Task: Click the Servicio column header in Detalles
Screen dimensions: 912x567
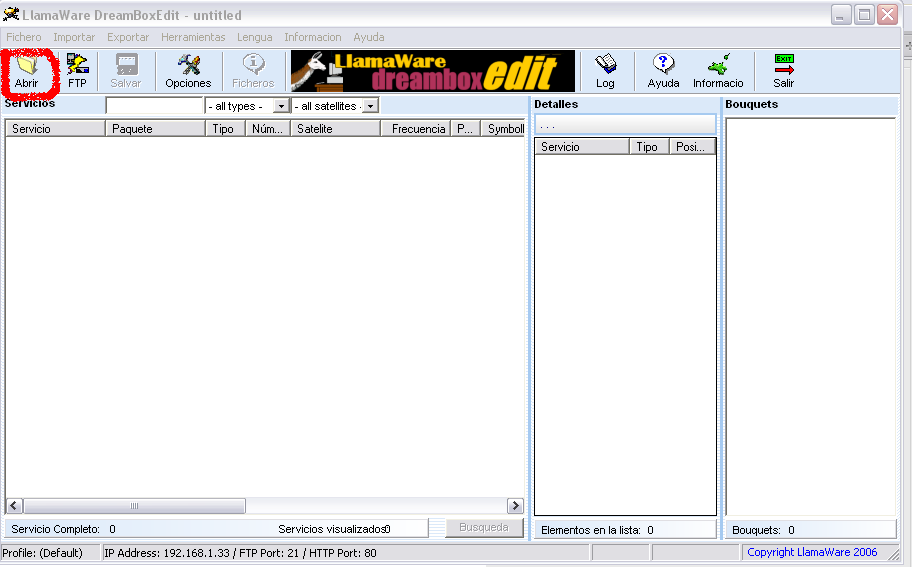Action: click(582, 147)
